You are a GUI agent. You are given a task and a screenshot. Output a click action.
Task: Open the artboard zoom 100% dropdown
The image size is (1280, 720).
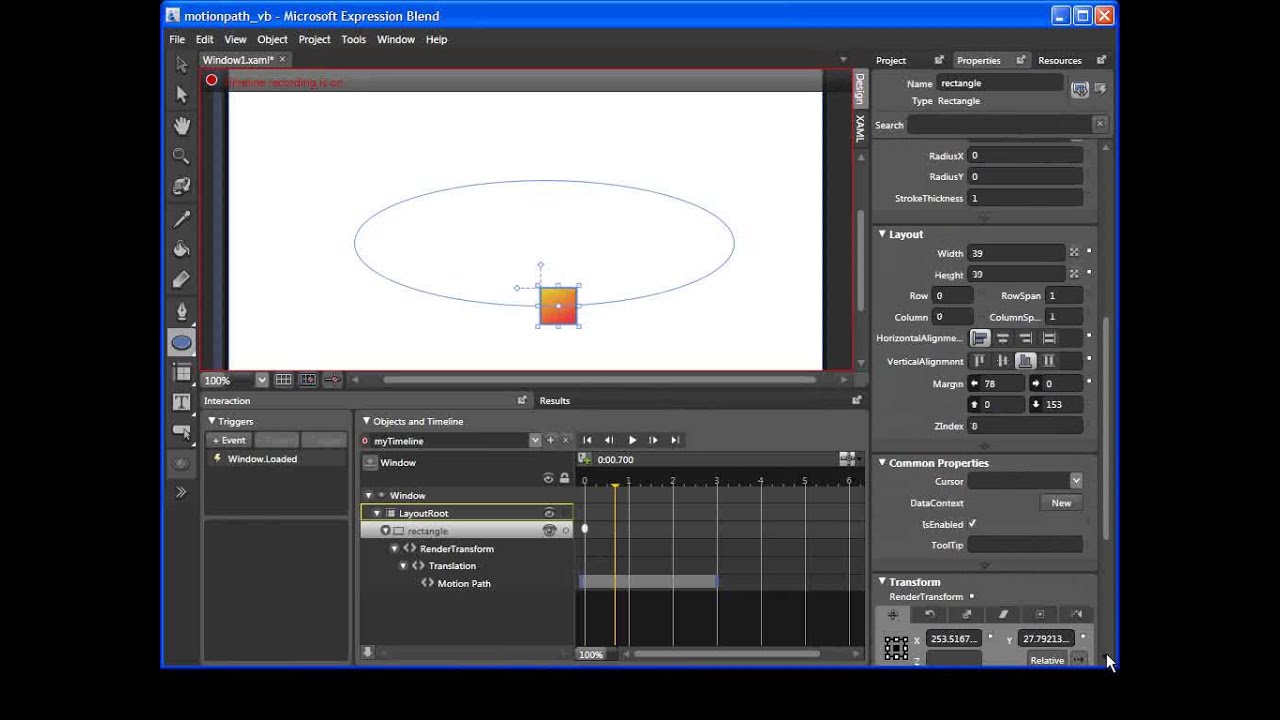pos(262,380)
